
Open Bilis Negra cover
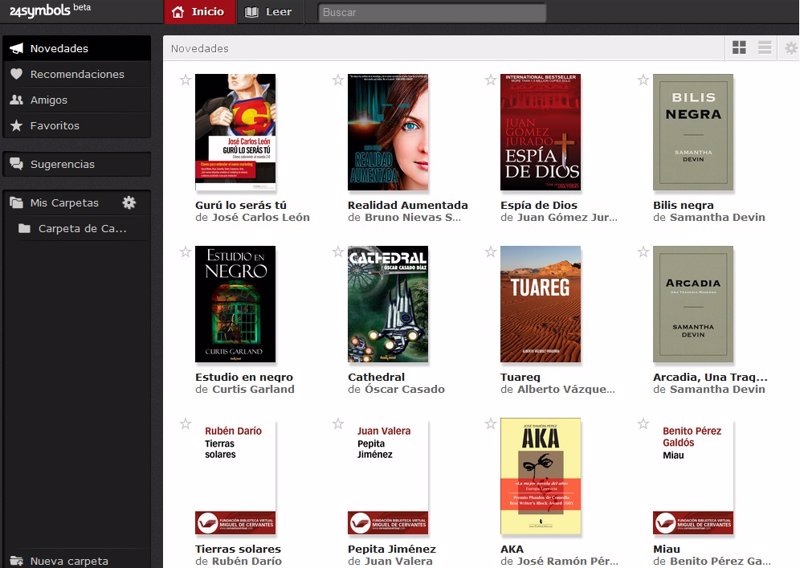coord(693,132)
